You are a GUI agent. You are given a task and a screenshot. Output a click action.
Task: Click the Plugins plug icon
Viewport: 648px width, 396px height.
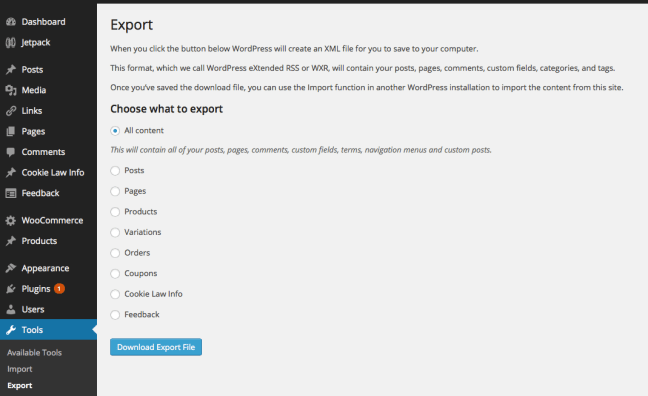pos(11,289)
